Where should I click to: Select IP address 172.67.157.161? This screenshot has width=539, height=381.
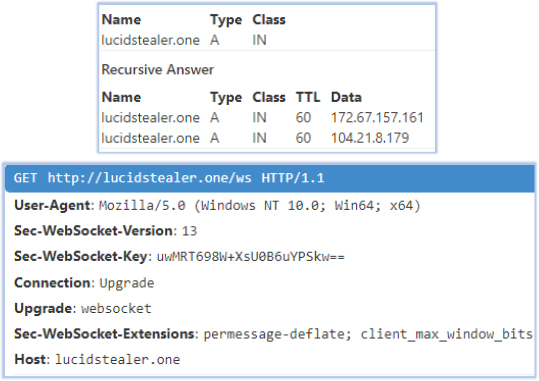click(377, 118)
